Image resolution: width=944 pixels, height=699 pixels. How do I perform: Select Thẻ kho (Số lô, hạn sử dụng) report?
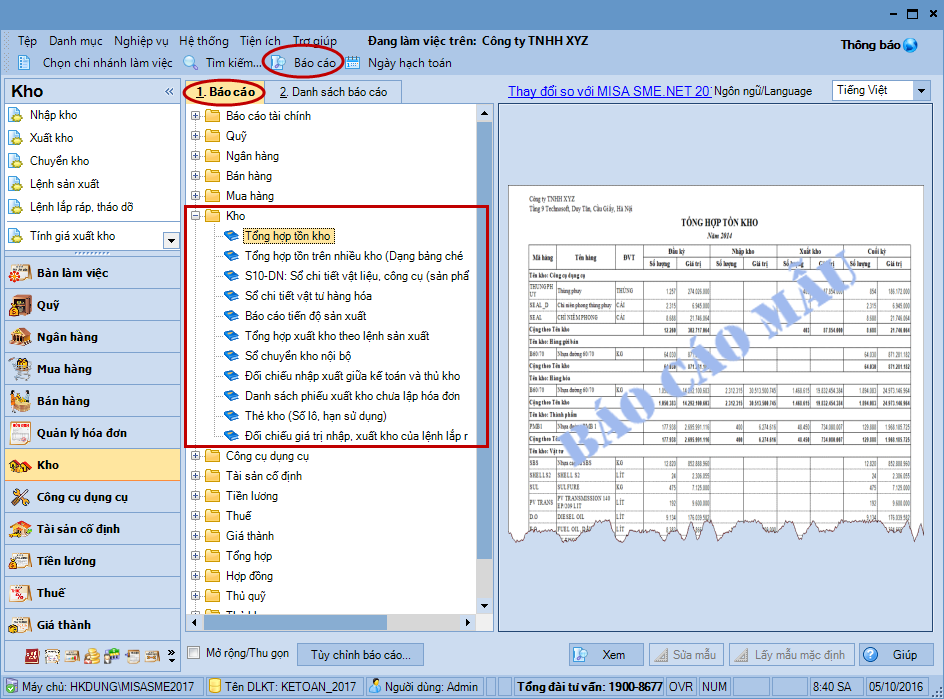coord(315,416)
